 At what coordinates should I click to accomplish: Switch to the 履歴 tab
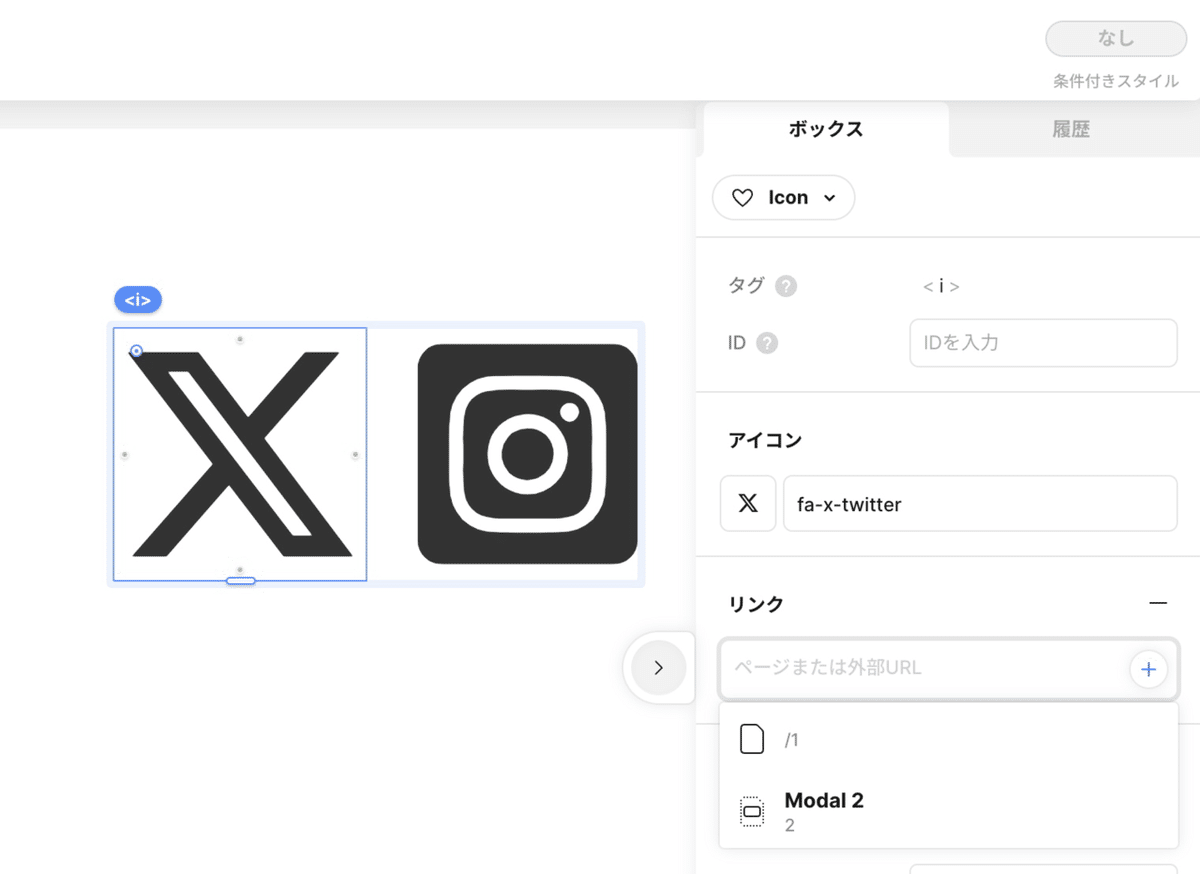pos(1071,129)
